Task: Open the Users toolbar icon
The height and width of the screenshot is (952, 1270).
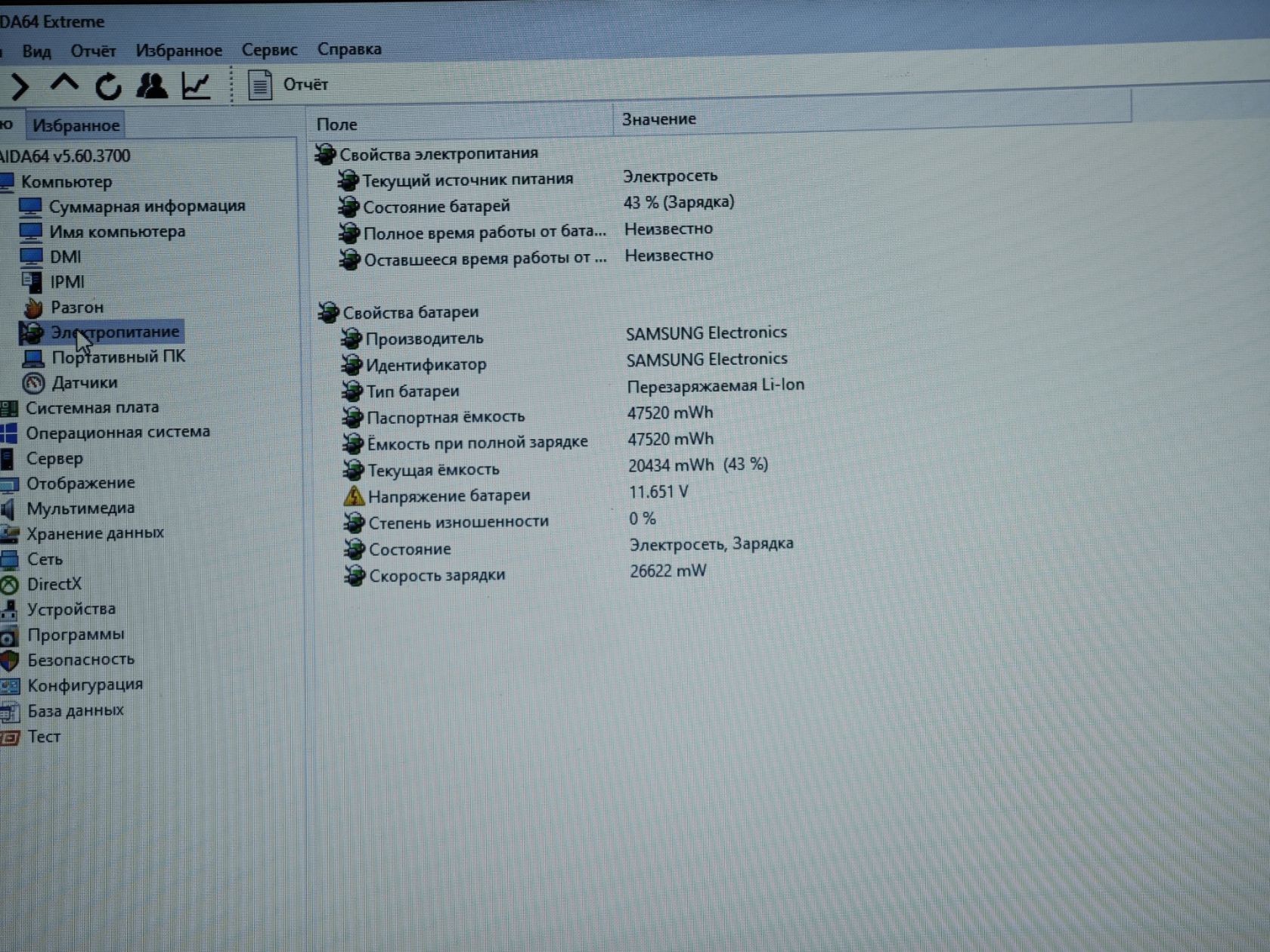Action: 152,85
